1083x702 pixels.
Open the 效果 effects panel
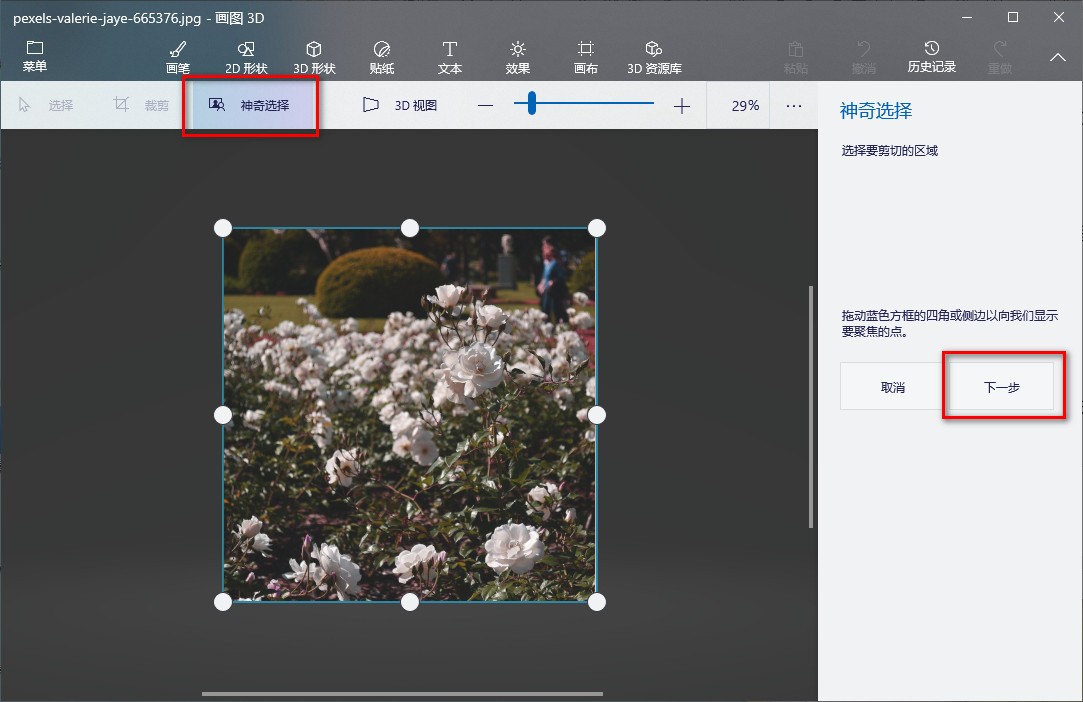(x=518, y=55)
